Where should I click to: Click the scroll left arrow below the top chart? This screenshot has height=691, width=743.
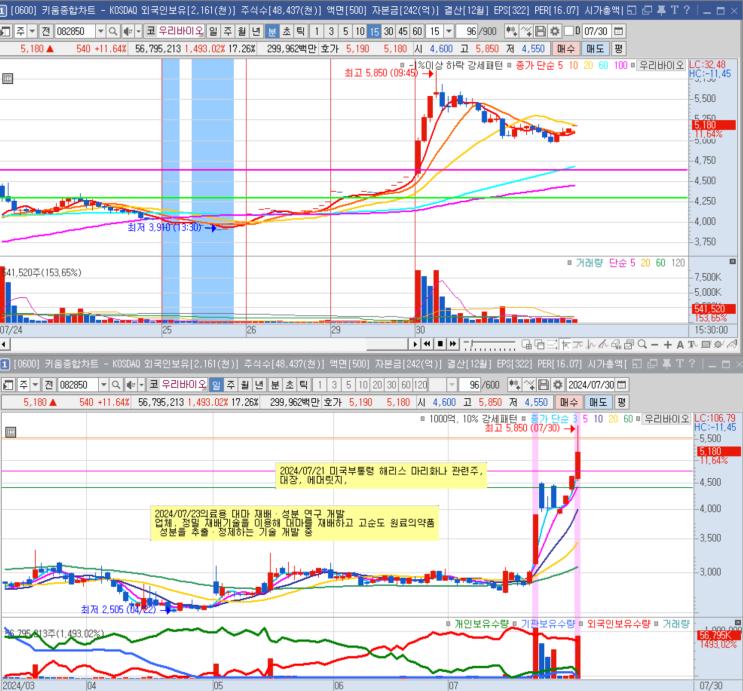[4, 344]
